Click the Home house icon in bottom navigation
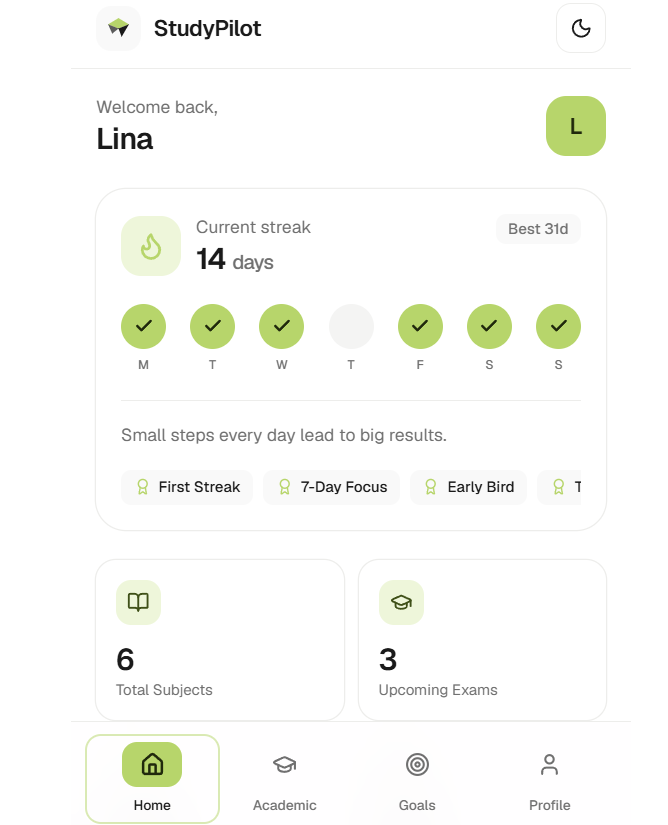 click(152, 764)
